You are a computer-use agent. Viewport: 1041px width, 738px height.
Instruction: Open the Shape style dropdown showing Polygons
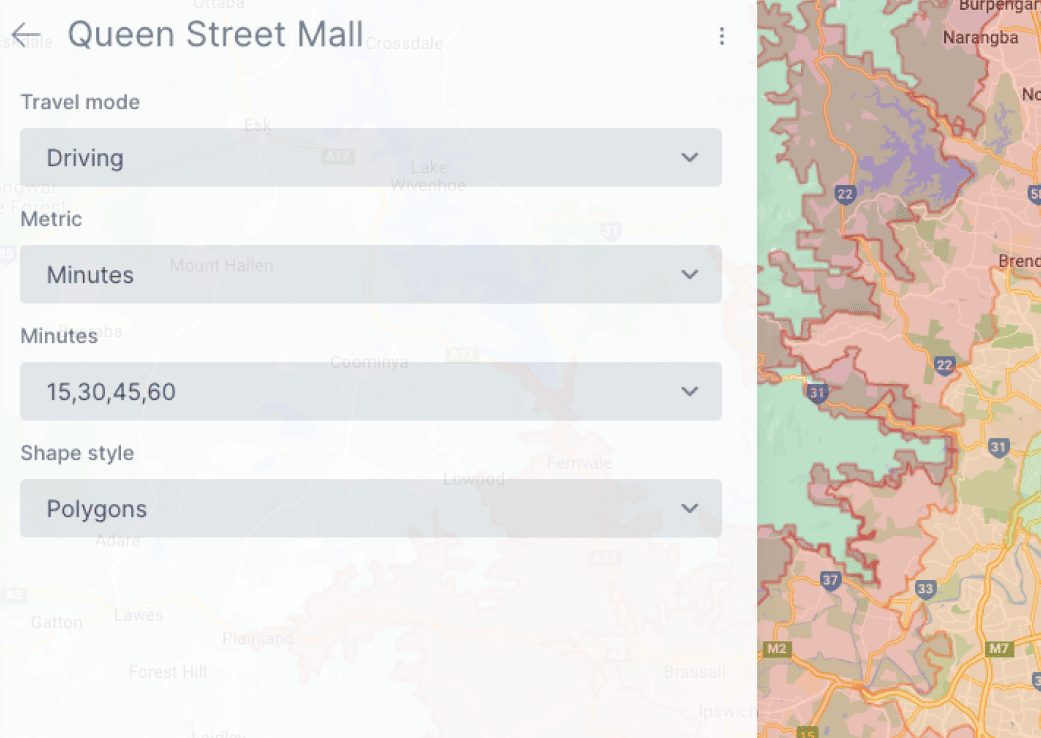click(370, 508)
